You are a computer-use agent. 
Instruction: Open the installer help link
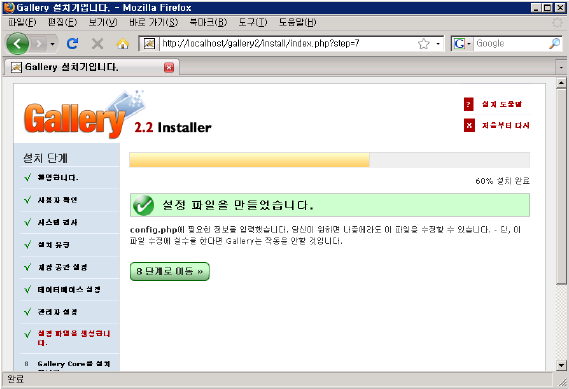click(x=502, y=104)
